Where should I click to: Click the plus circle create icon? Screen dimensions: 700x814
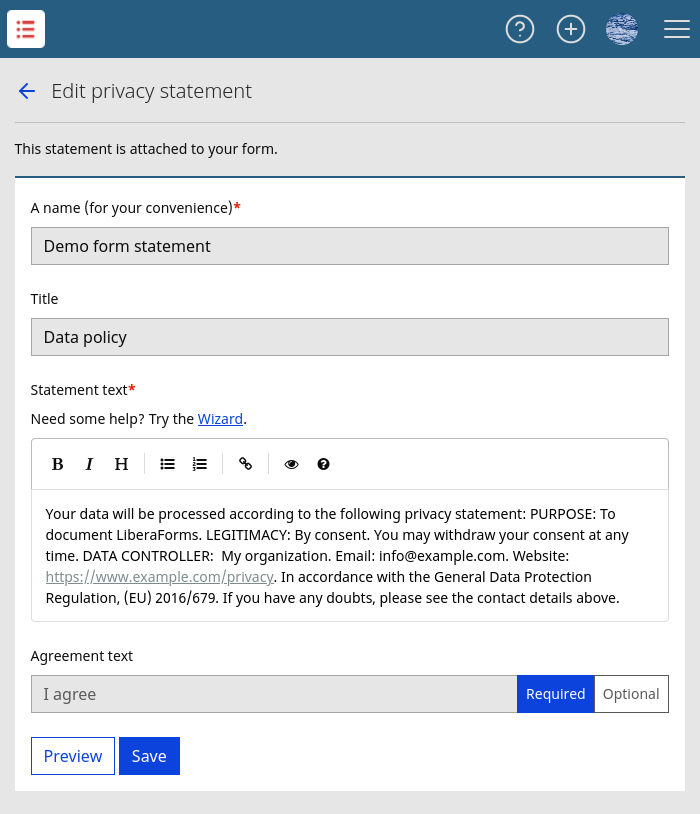coord(571,29)
